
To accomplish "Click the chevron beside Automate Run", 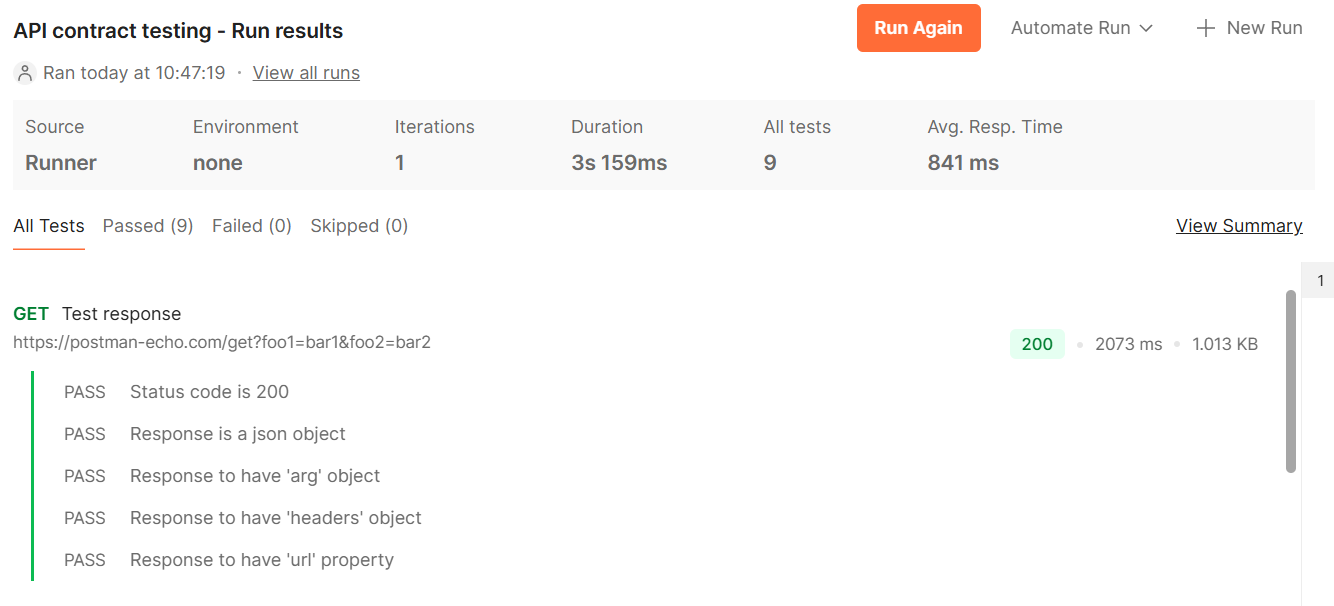I will 1146,28.
